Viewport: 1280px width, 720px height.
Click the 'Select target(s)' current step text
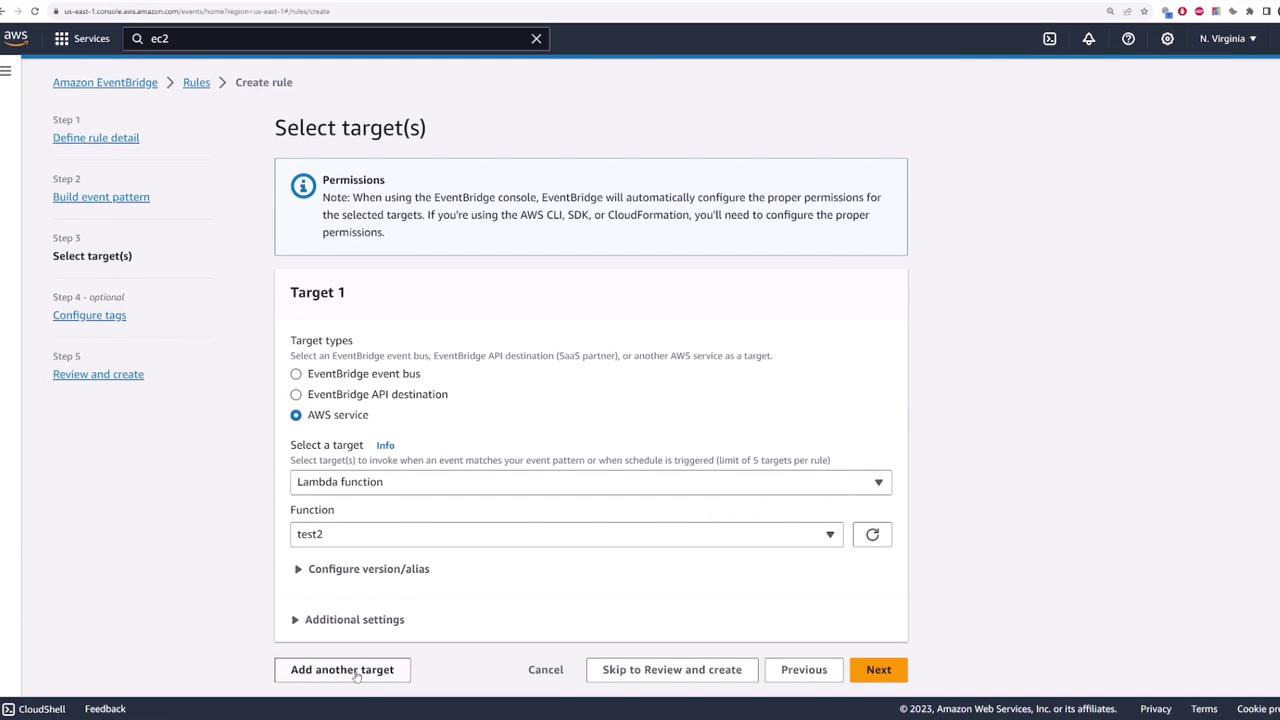[x=92, y=256]
